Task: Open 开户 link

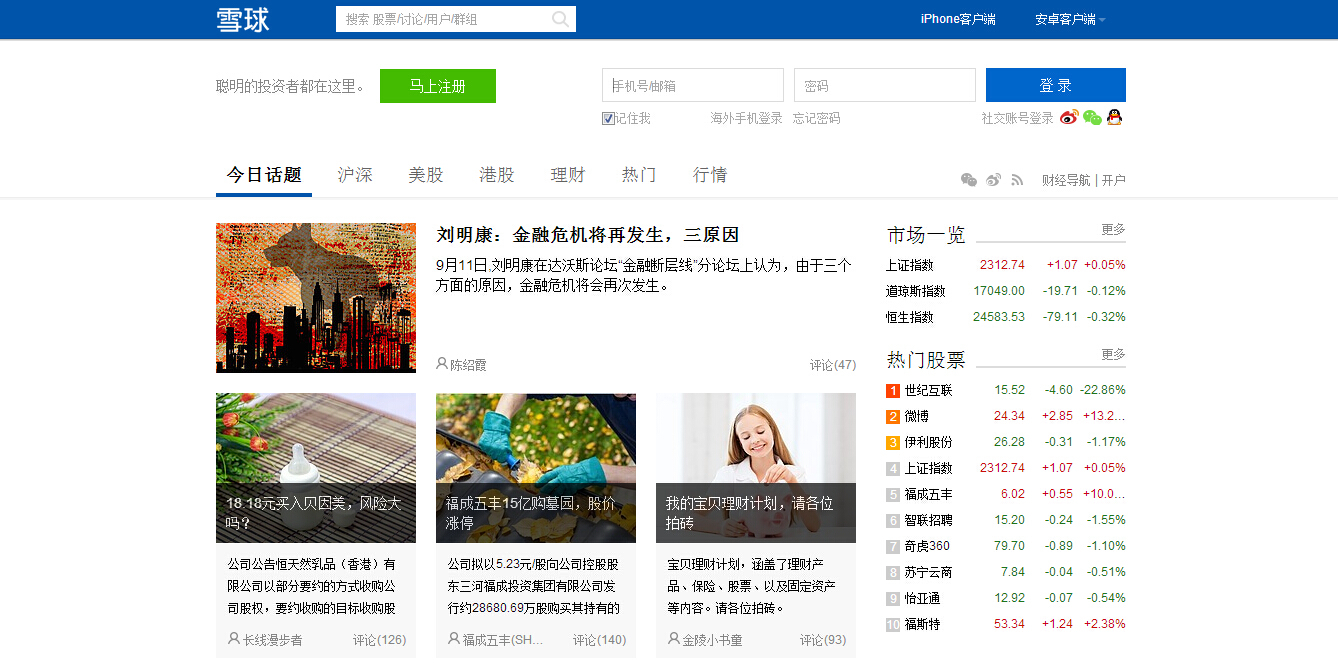Action: coord(1113,180)
